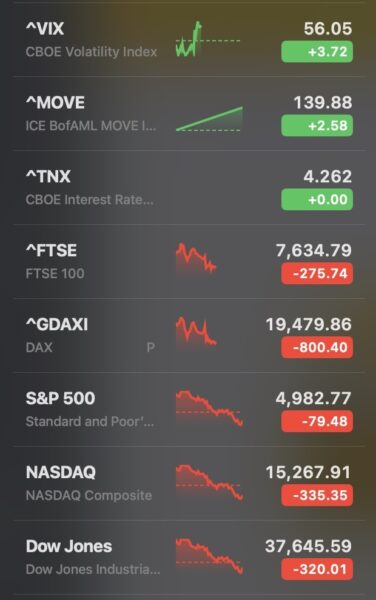Toggle the DAX -800.40 change badge
The image size is (376, 600).
317,347
